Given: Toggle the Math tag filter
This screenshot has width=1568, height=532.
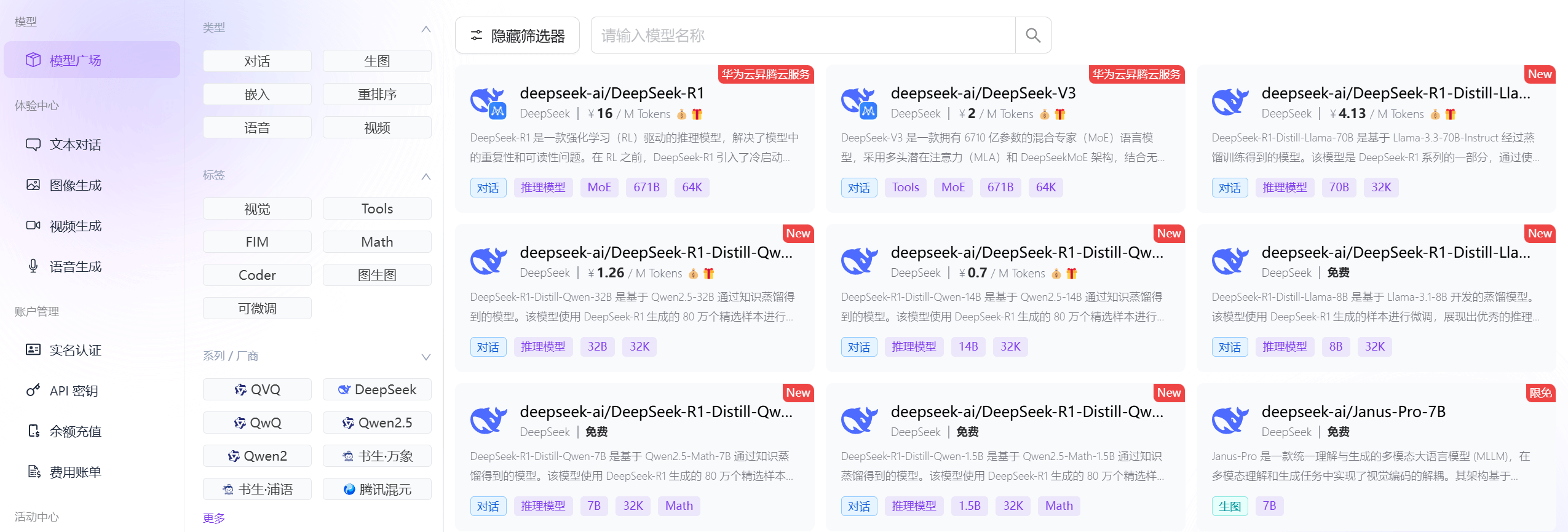Looking at the screenshot, I should coord(377,242).
